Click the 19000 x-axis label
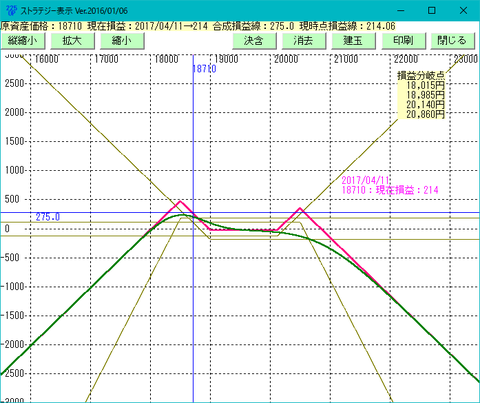Viewport: 480px width, 403px height. (x=226, y=59)
